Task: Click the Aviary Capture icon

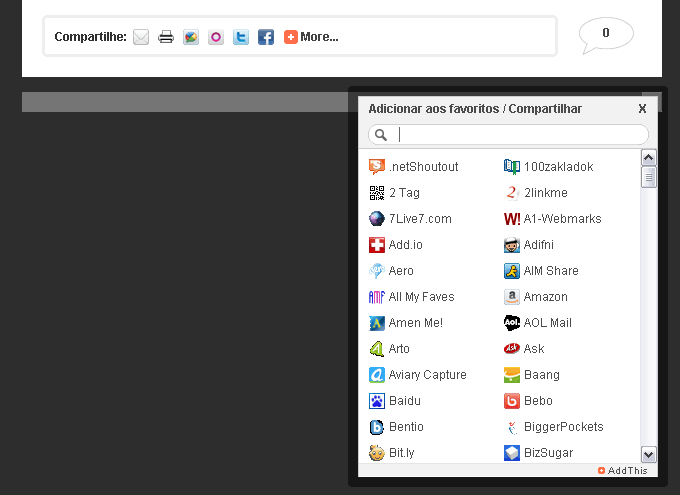Action: [x=376, y=374]
